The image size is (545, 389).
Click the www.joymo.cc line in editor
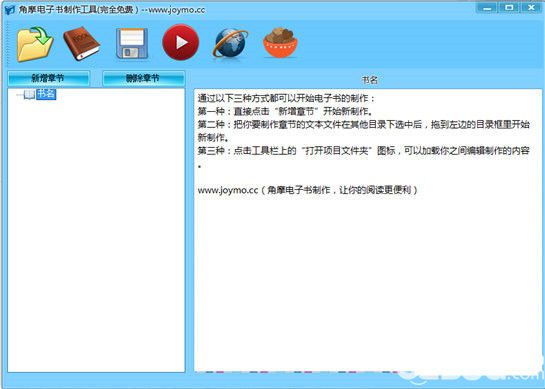[308, 190]
